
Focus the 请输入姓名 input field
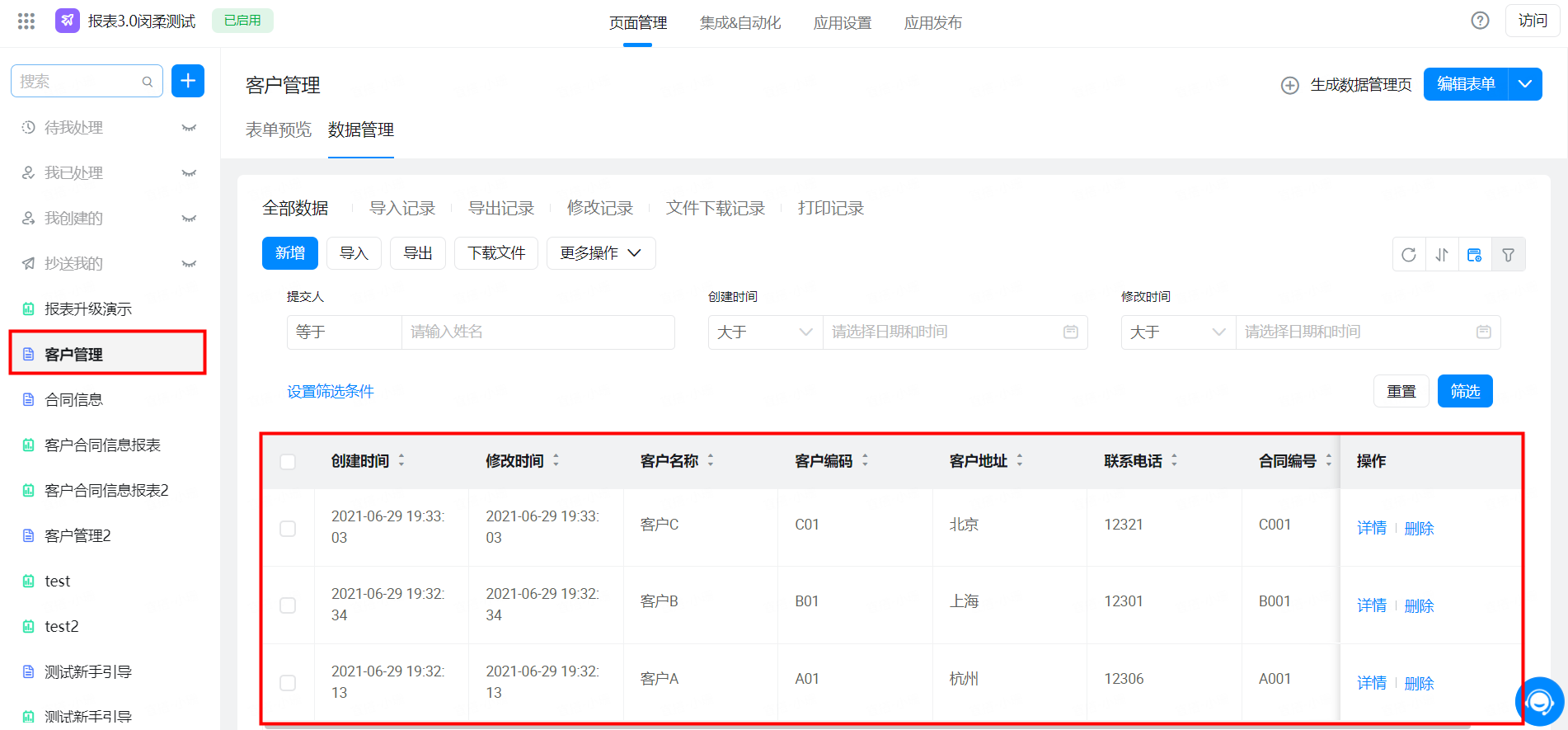click(x=538, y=332)
